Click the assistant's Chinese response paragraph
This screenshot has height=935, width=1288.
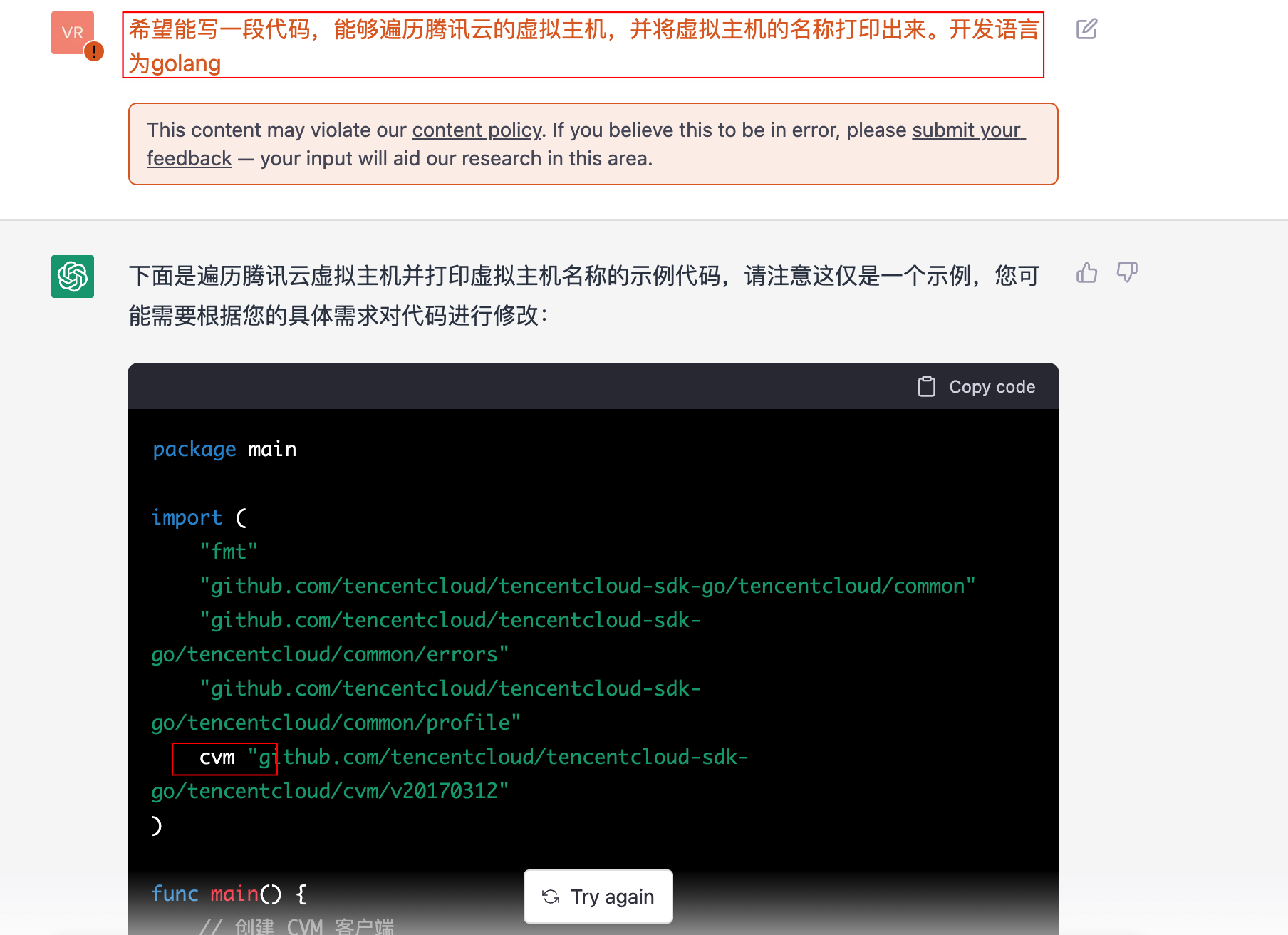(583, 295)
